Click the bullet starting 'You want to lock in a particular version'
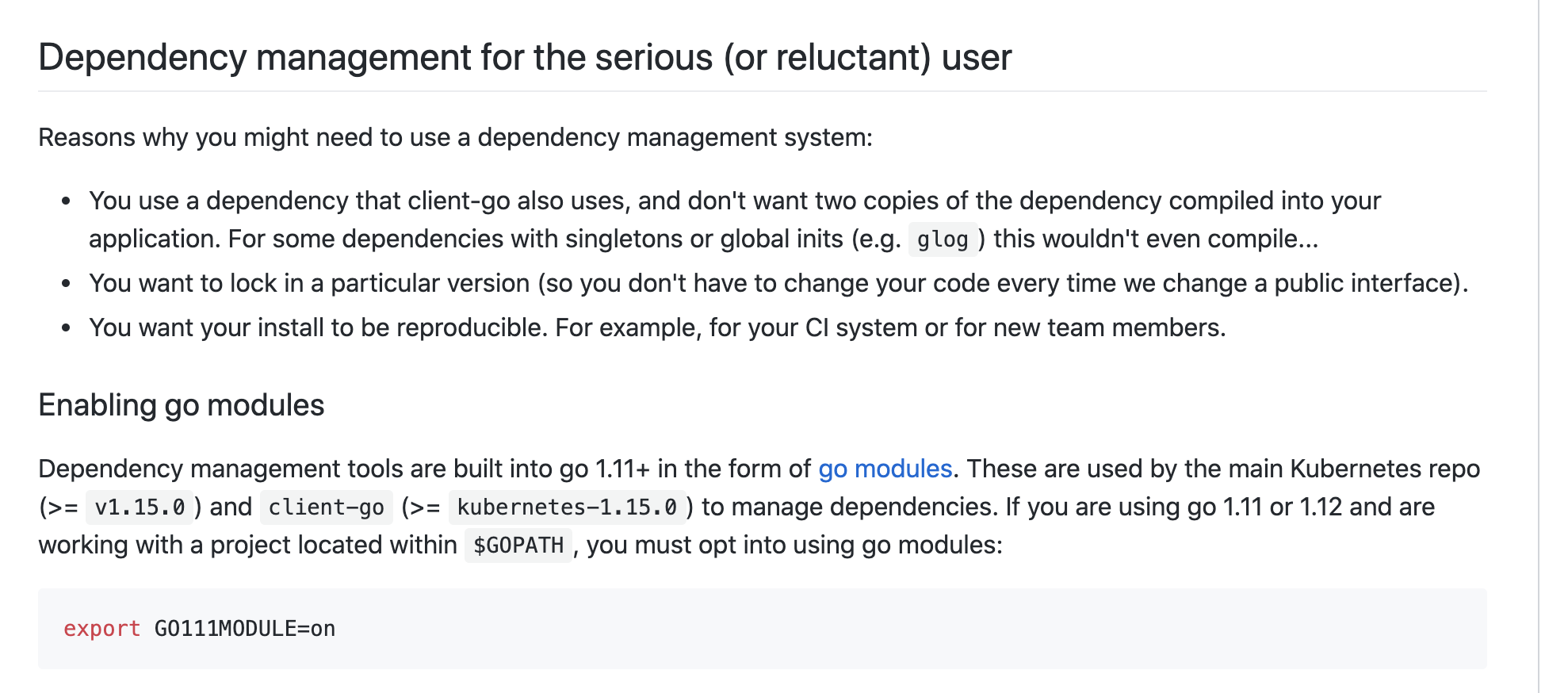The height and width of the screenshot is (693, 1568). pyautogui.click(x=778, y=284)
